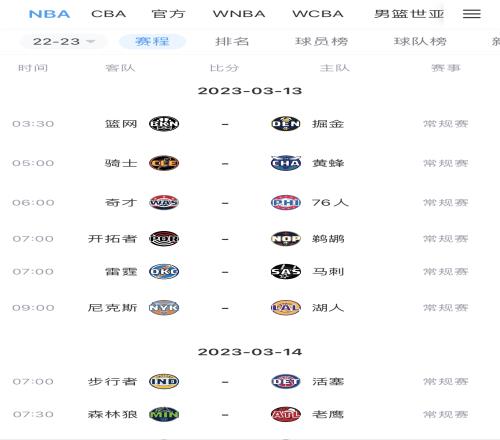Click the Lakers LAL team logo
The width and height of the screenshot is (500, 440).
(x=286, y=308)
